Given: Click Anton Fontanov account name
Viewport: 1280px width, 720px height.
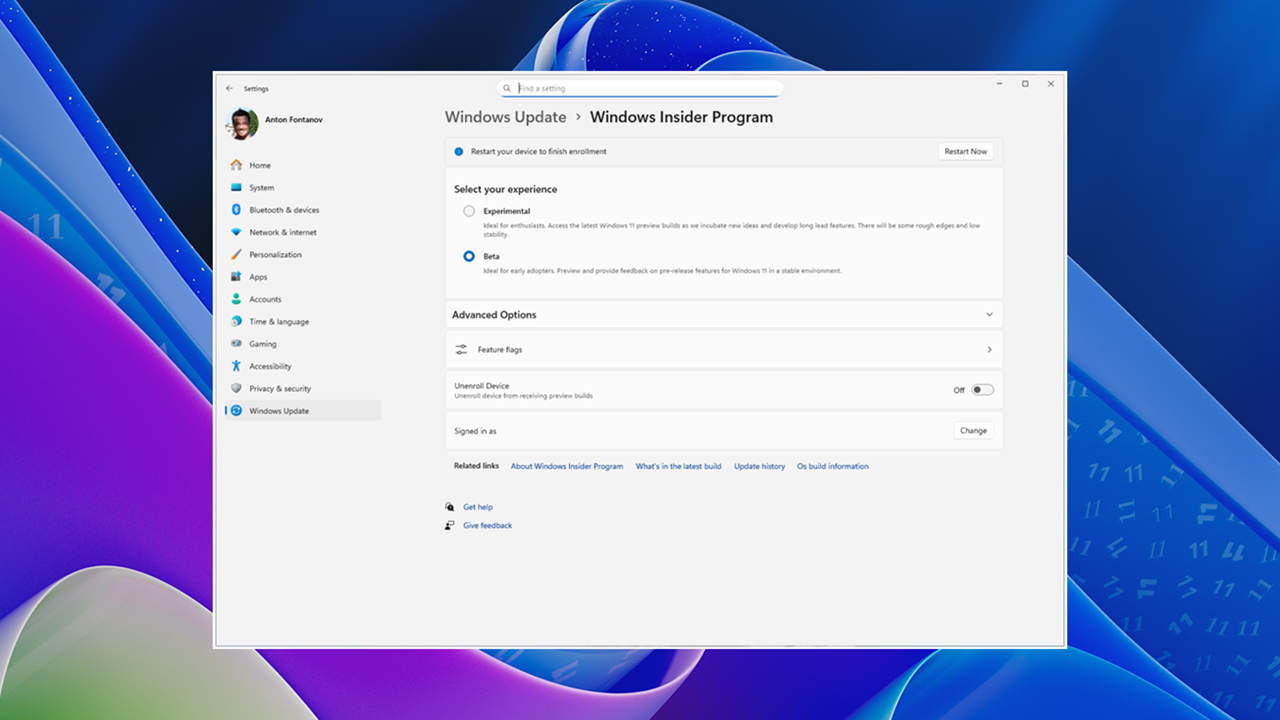Looking at the screenshot, I should [294, 119].
